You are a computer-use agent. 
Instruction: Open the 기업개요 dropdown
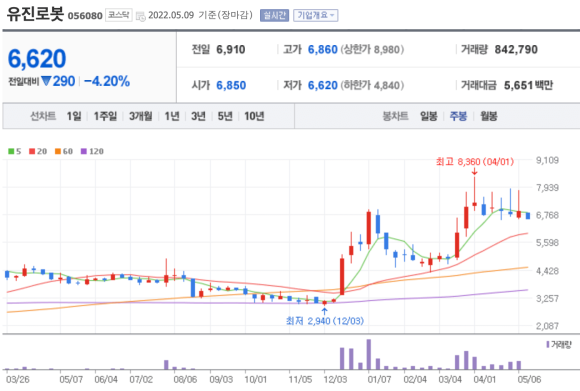click(316, 15)
